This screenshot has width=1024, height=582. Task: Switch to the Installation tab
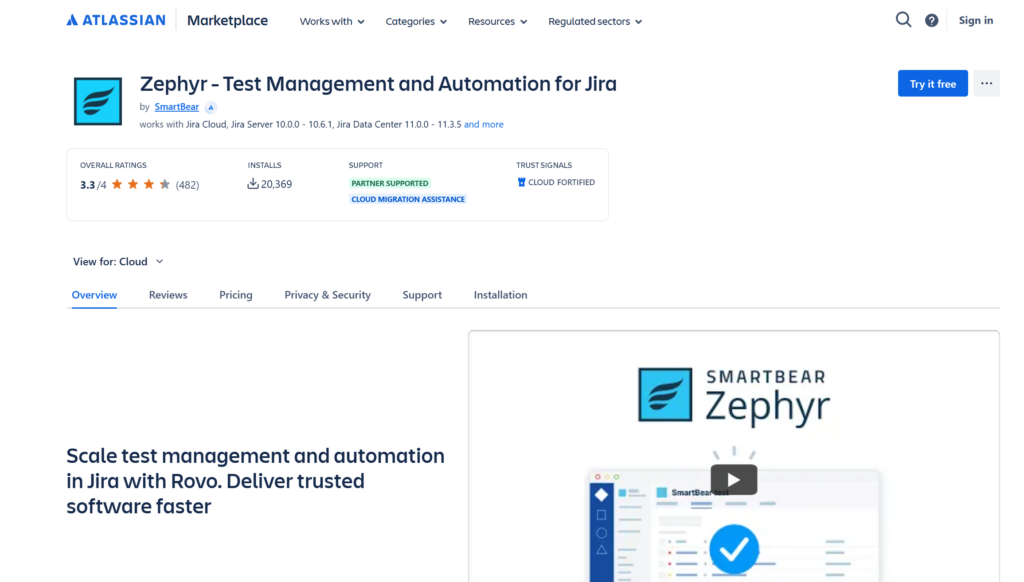[x=500, y=295]
